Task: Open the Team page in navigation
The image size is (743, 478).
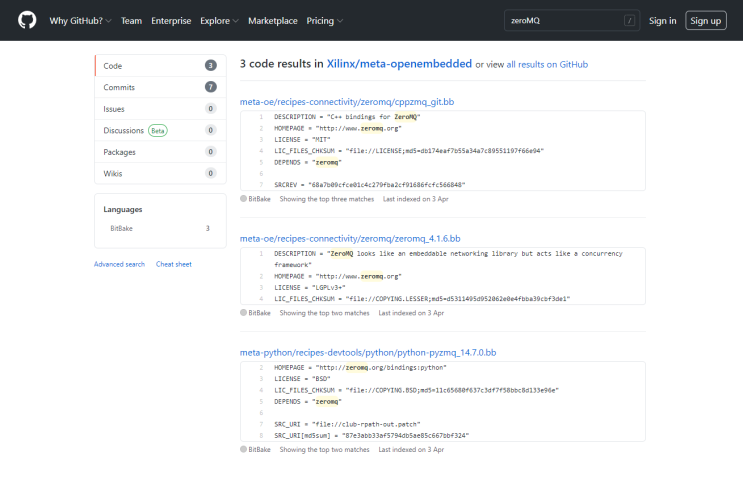Action: [131, 20]
